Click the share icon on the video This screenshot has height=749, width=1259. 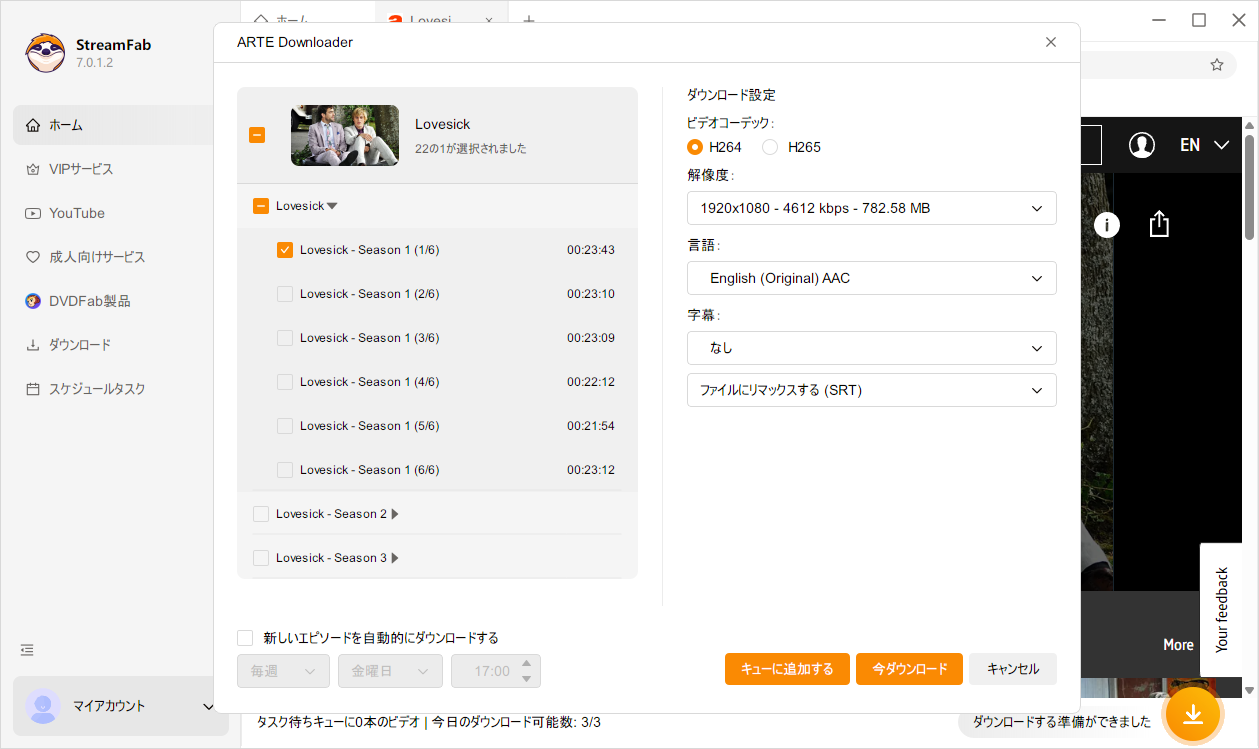pyautogui.click(x=1158, y=224)
